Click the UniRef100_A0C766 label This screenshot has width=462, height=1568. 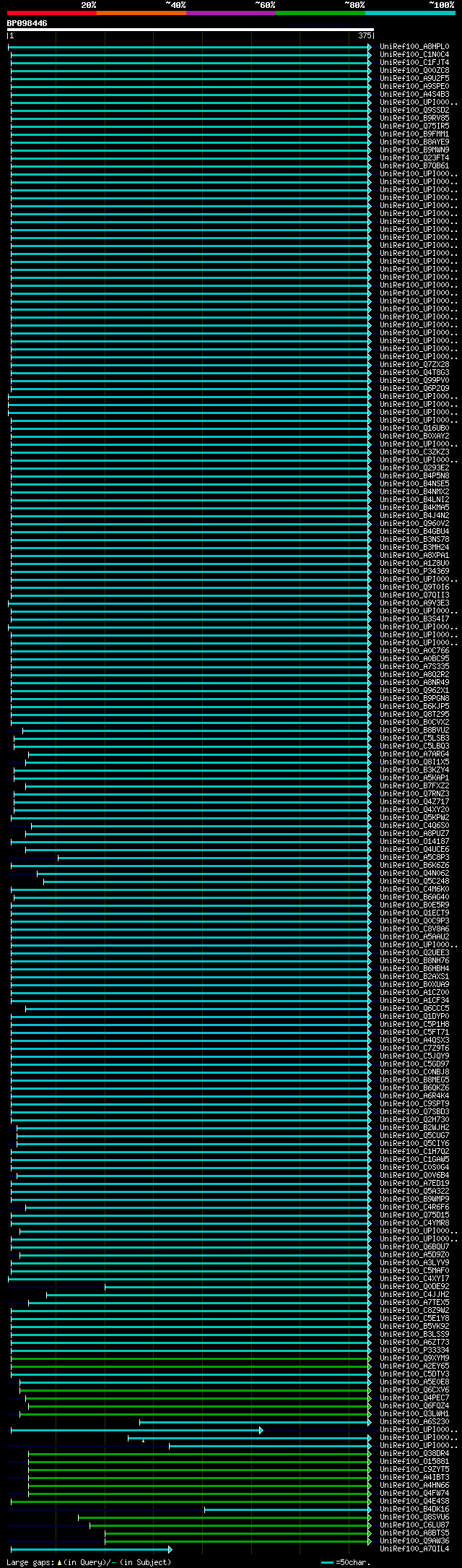point(414,651)
